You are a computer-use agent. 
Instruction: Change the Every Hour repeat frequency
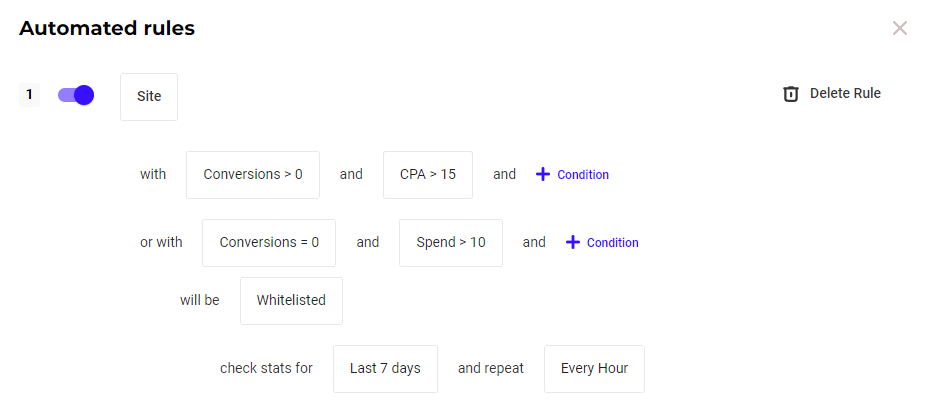[594, 368]
